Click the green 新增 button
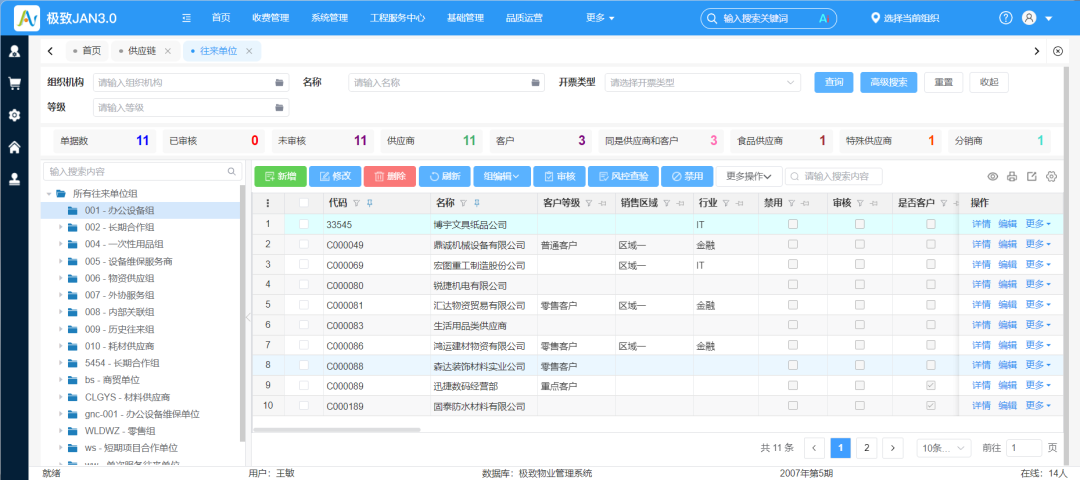The width and height of the screenshot is (1080, 480). (x=280, y=176)
